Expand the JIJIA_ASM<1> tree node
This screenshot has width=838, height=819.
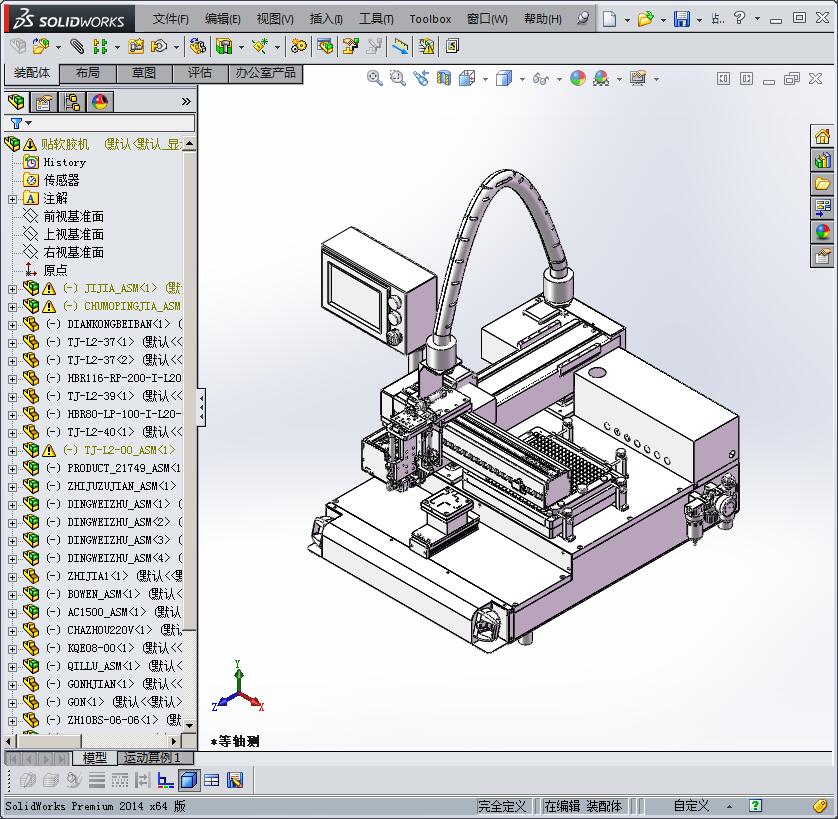[x=12, y=288]
